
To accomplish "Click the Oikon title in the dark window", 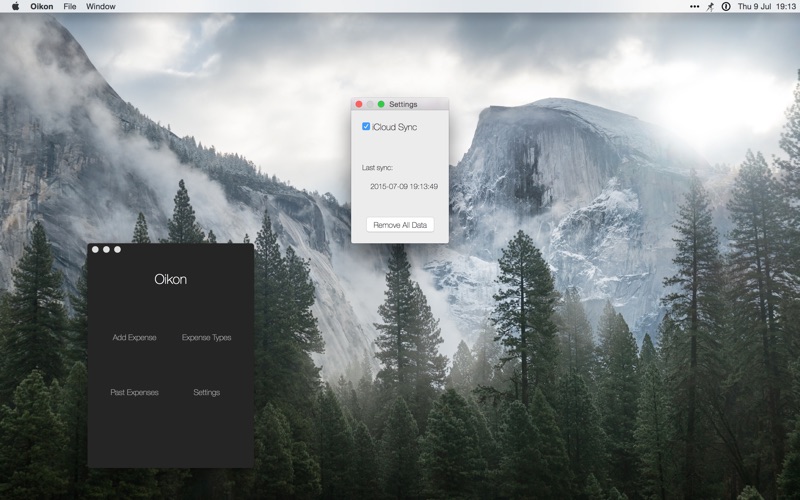I will point(170,279).
